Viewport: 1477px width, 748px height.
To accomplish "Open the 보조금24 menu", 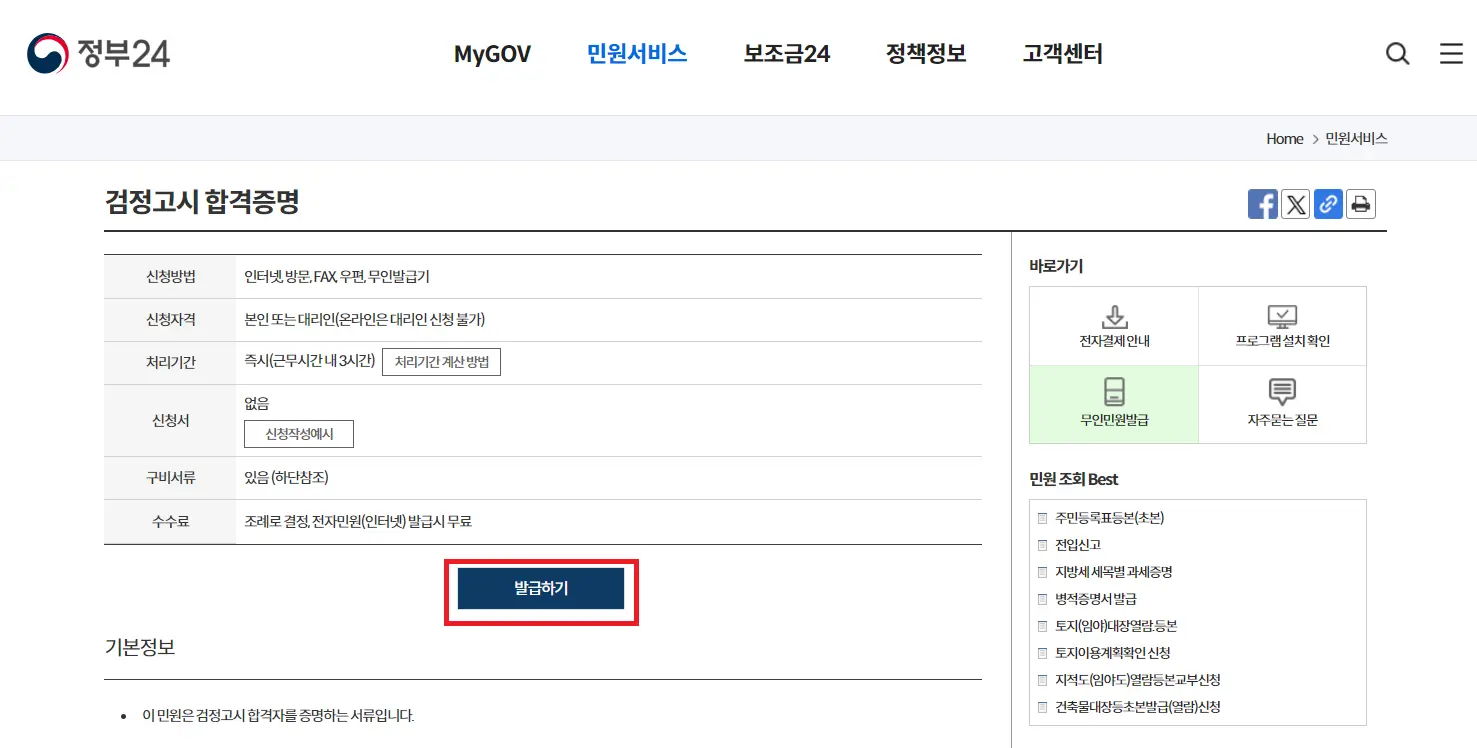I will (786, 54).
